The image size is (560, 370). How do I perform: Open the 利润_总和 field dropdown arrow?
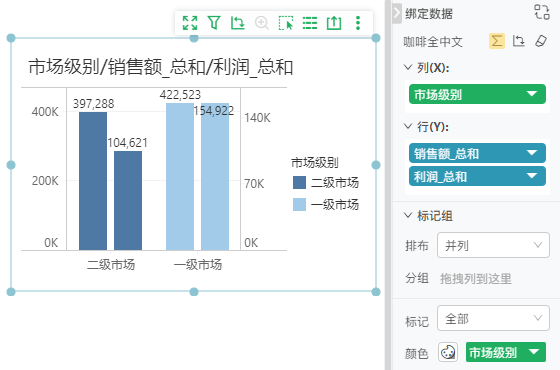532,176
